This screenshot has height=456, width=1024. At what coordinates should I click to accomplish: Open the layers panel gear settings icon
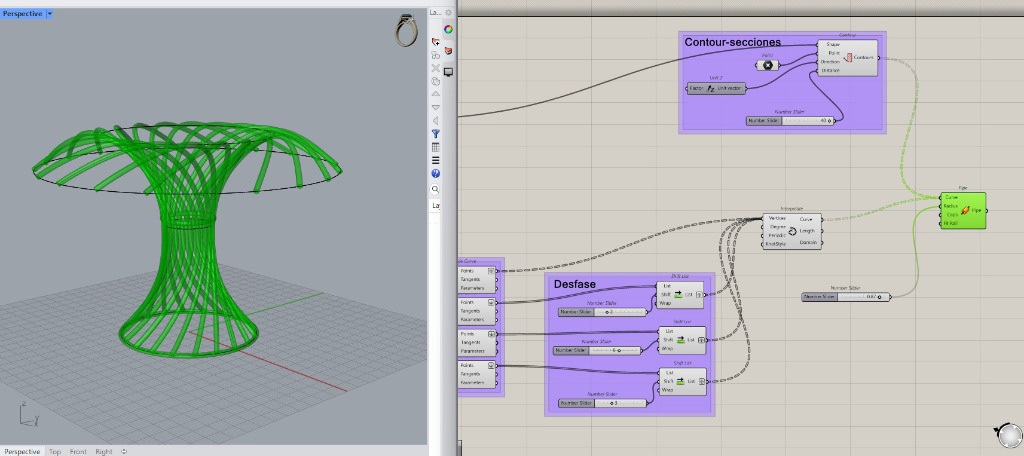tap(449, 13)
